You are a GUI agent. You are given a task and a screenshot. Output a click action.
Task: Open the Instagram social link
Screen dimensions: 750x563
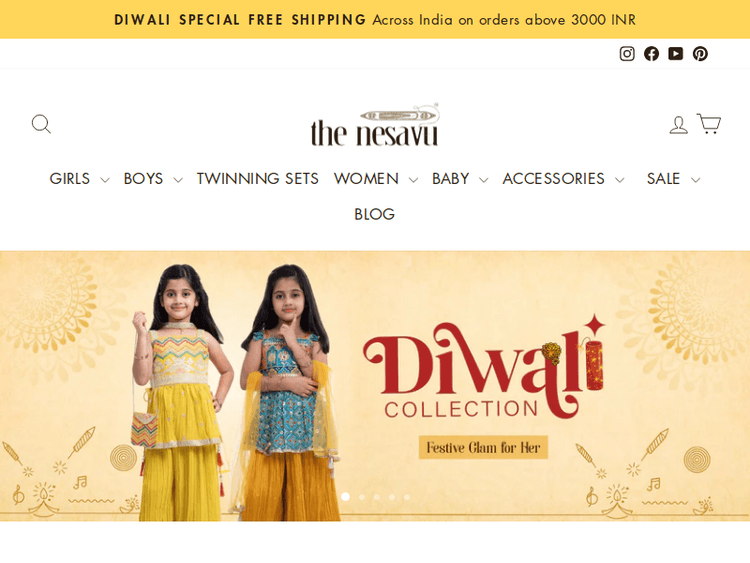[627, 54]
